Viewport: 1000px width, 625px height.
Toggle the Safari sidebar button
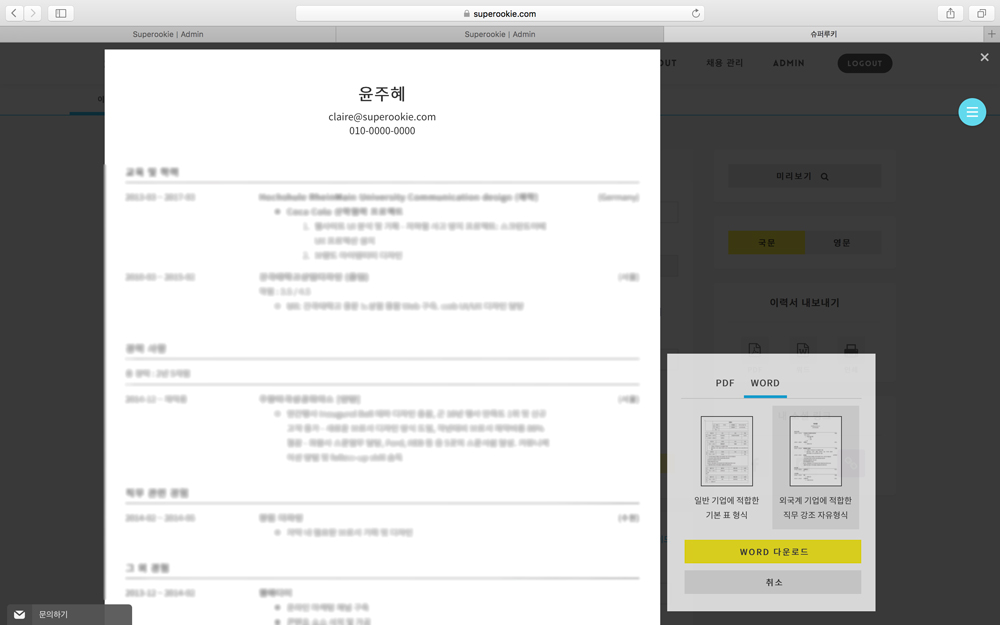click(x=61, y=13)
